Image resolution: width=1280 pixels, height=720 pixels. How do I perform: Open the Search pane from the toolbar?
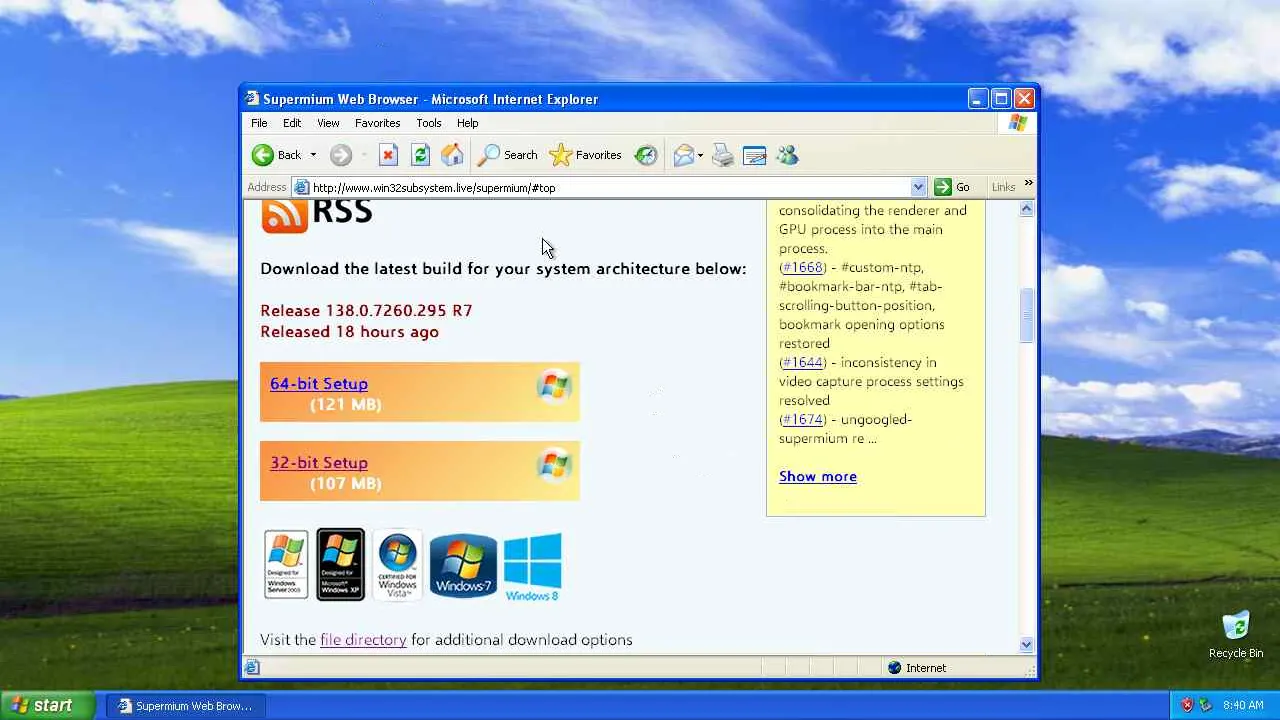tap(507, 155)
